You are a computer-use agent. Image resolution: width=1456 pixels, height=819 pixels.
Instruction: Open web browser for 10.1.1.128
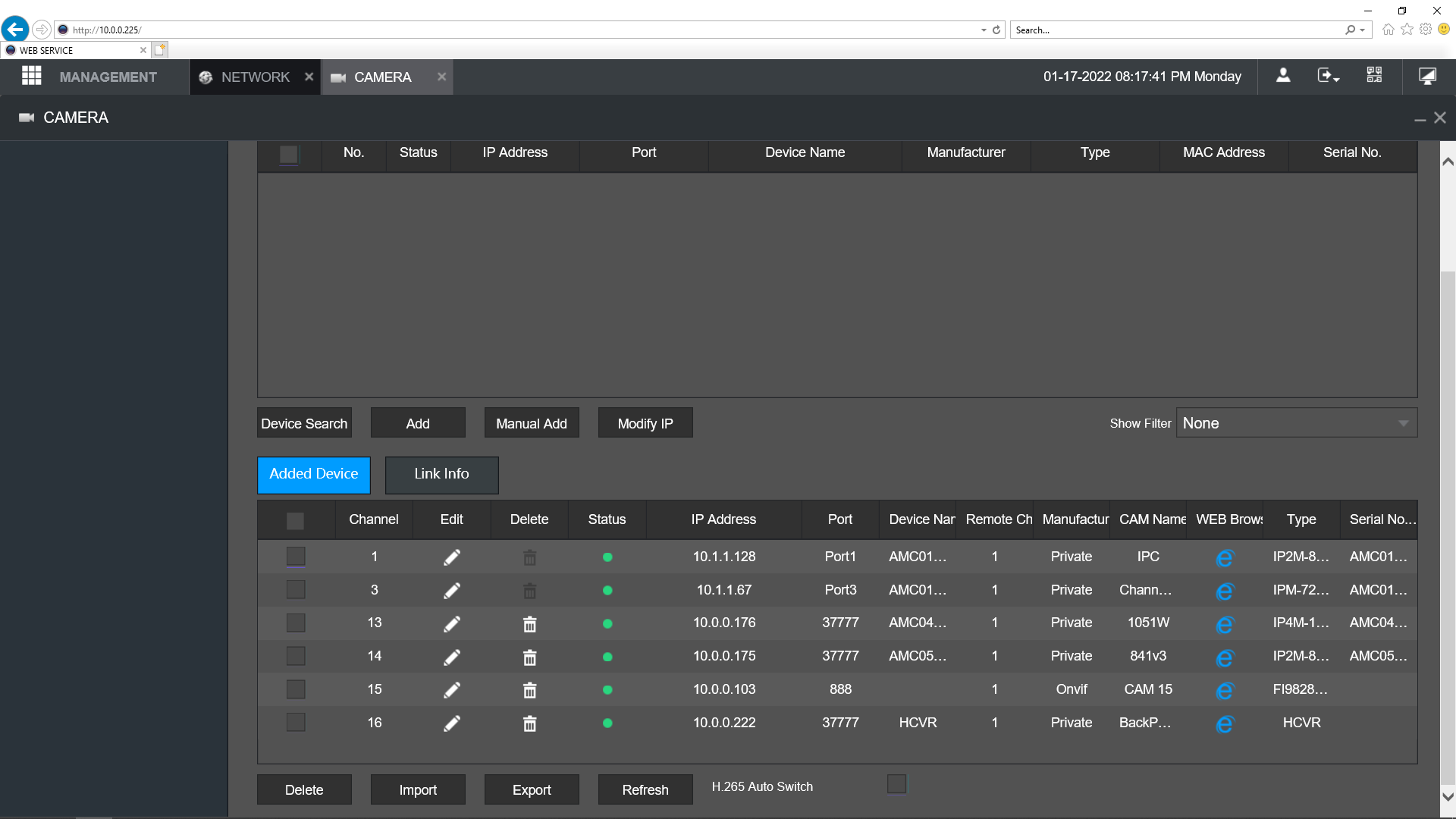click(x=1225, y=558)
